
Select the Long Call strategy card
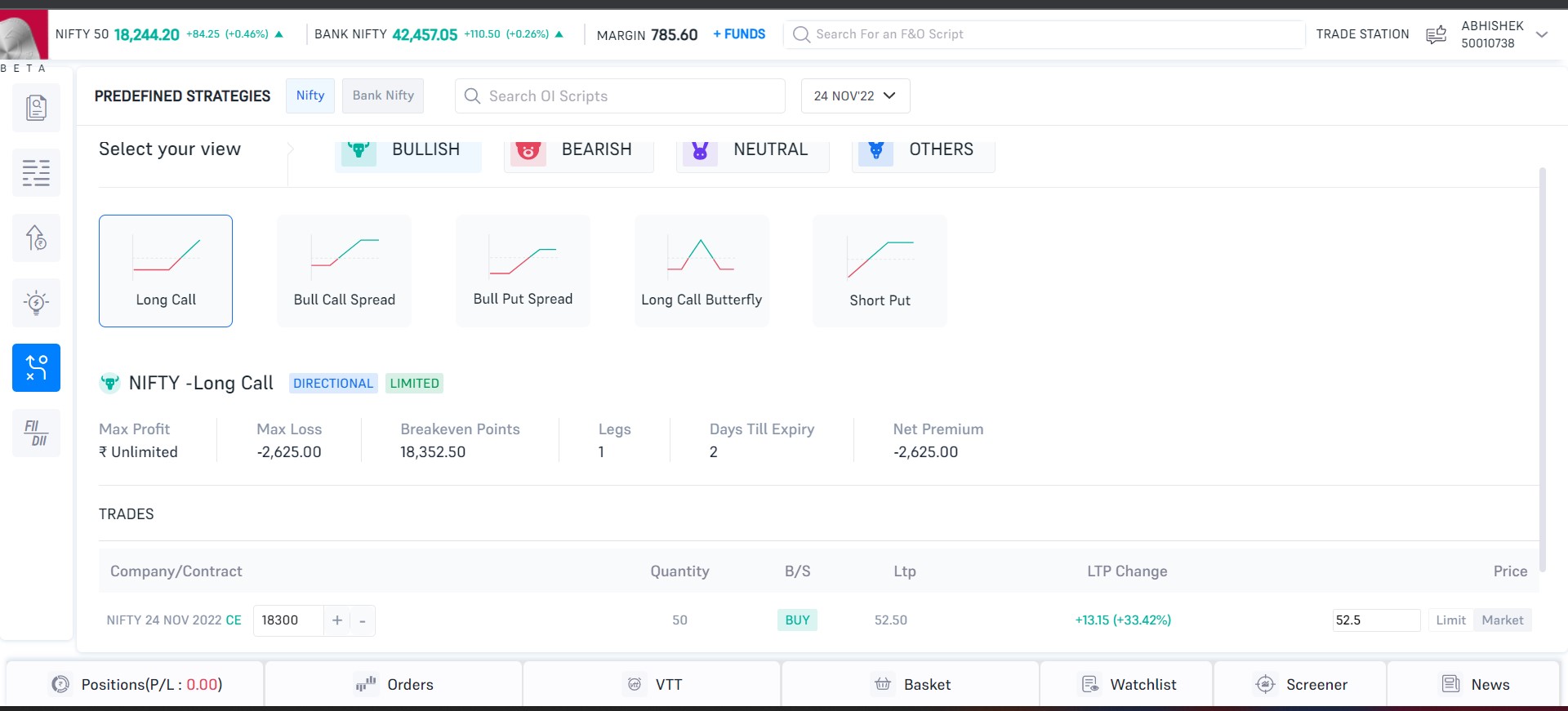pyautogui.click(x=166, y=271)
